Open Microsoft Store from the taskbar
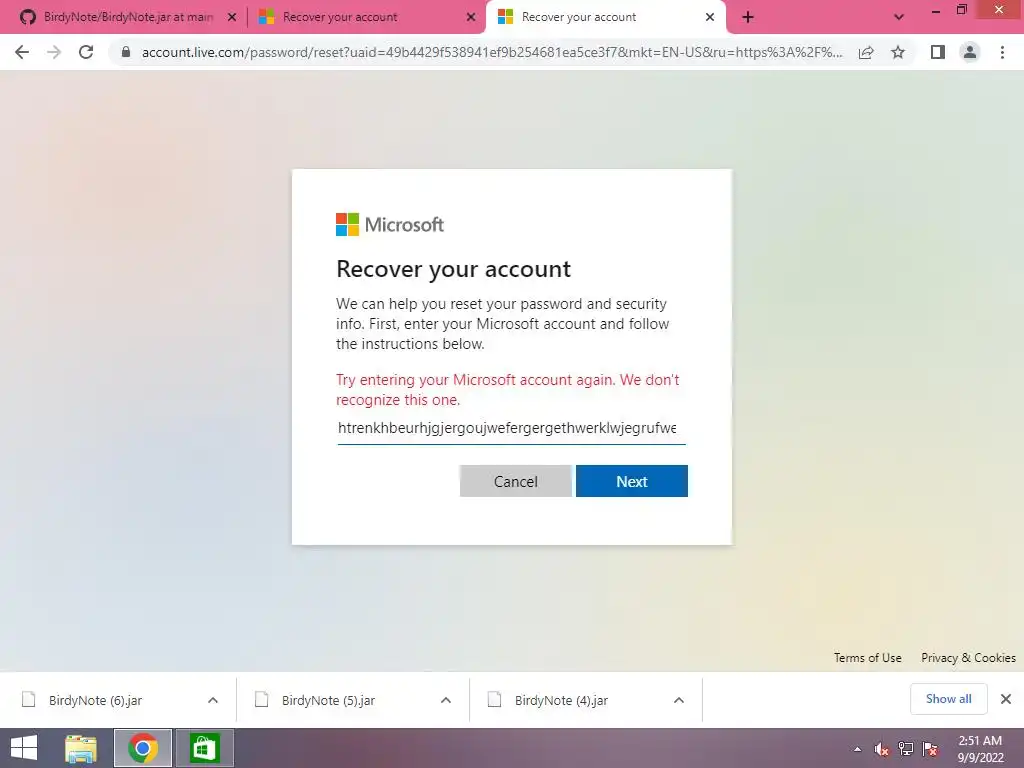This screenshot has height=768, width=1024. coord(204,748)
